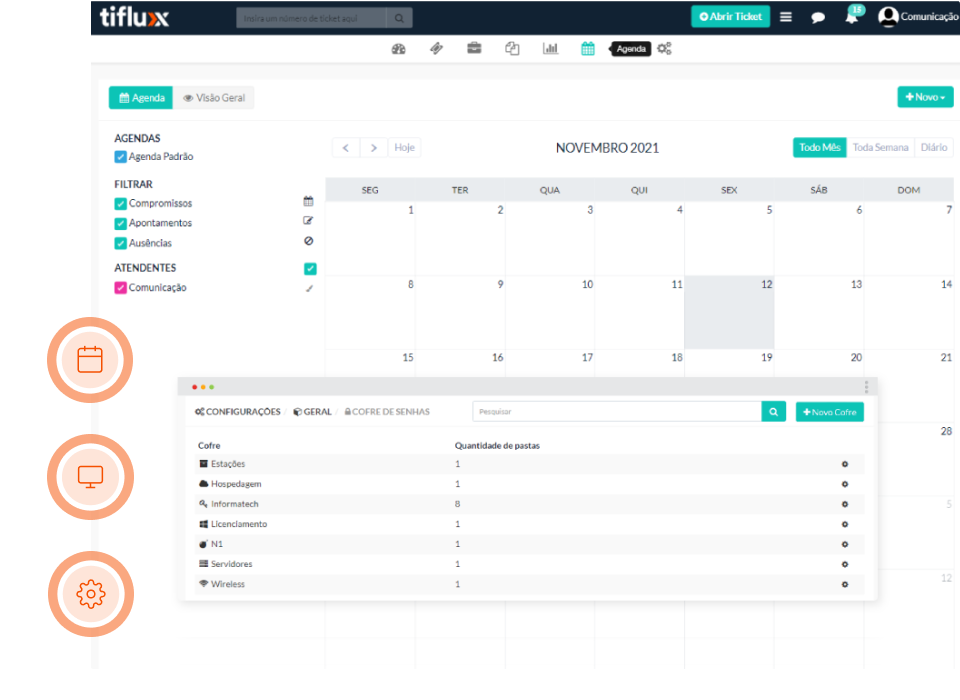Open gear options for Licenciamento row

pyautogui.click(x=845, y=524)
